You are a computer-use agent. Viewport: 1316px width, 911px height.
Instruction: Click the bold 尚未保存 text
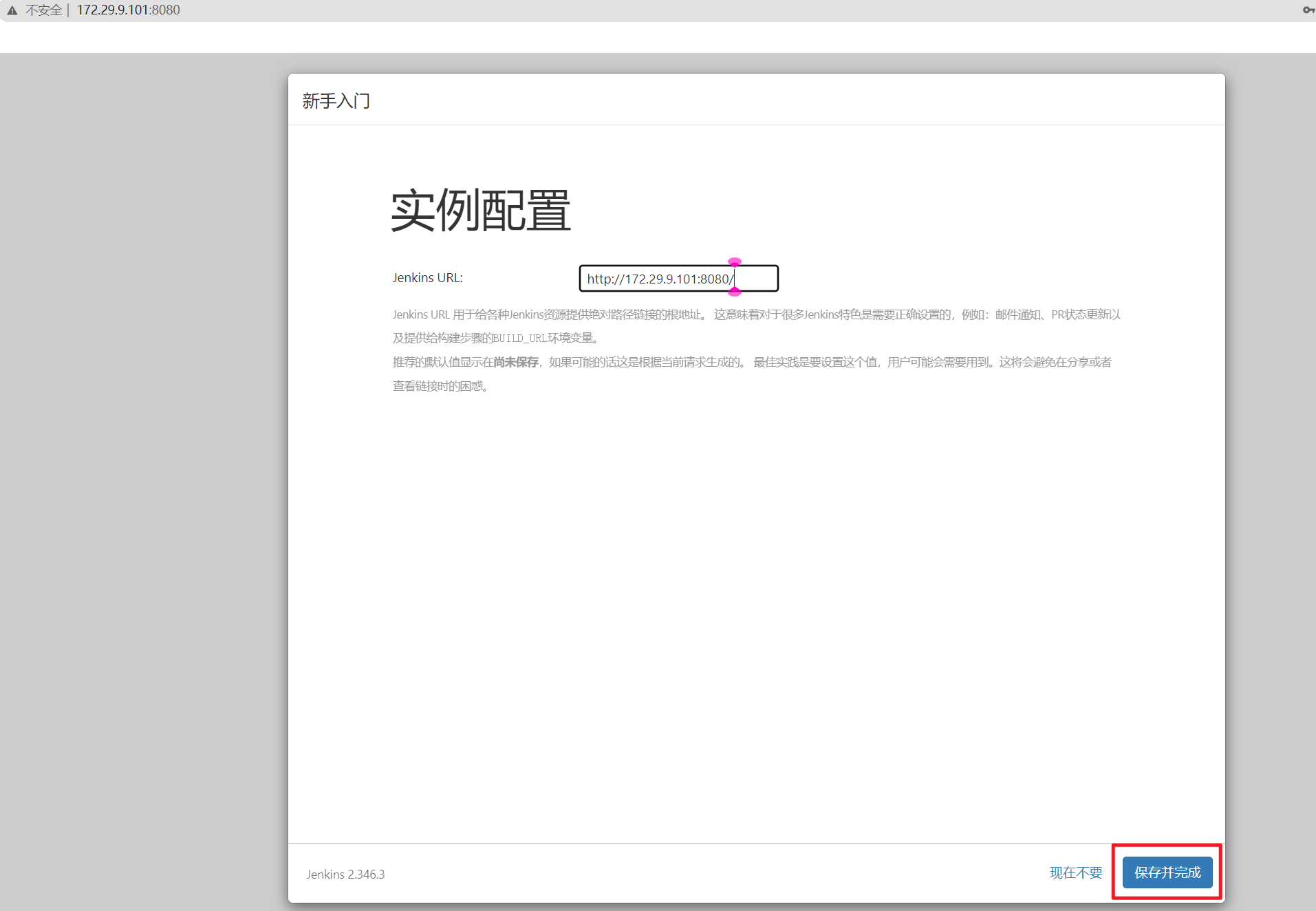click(516, 362)
